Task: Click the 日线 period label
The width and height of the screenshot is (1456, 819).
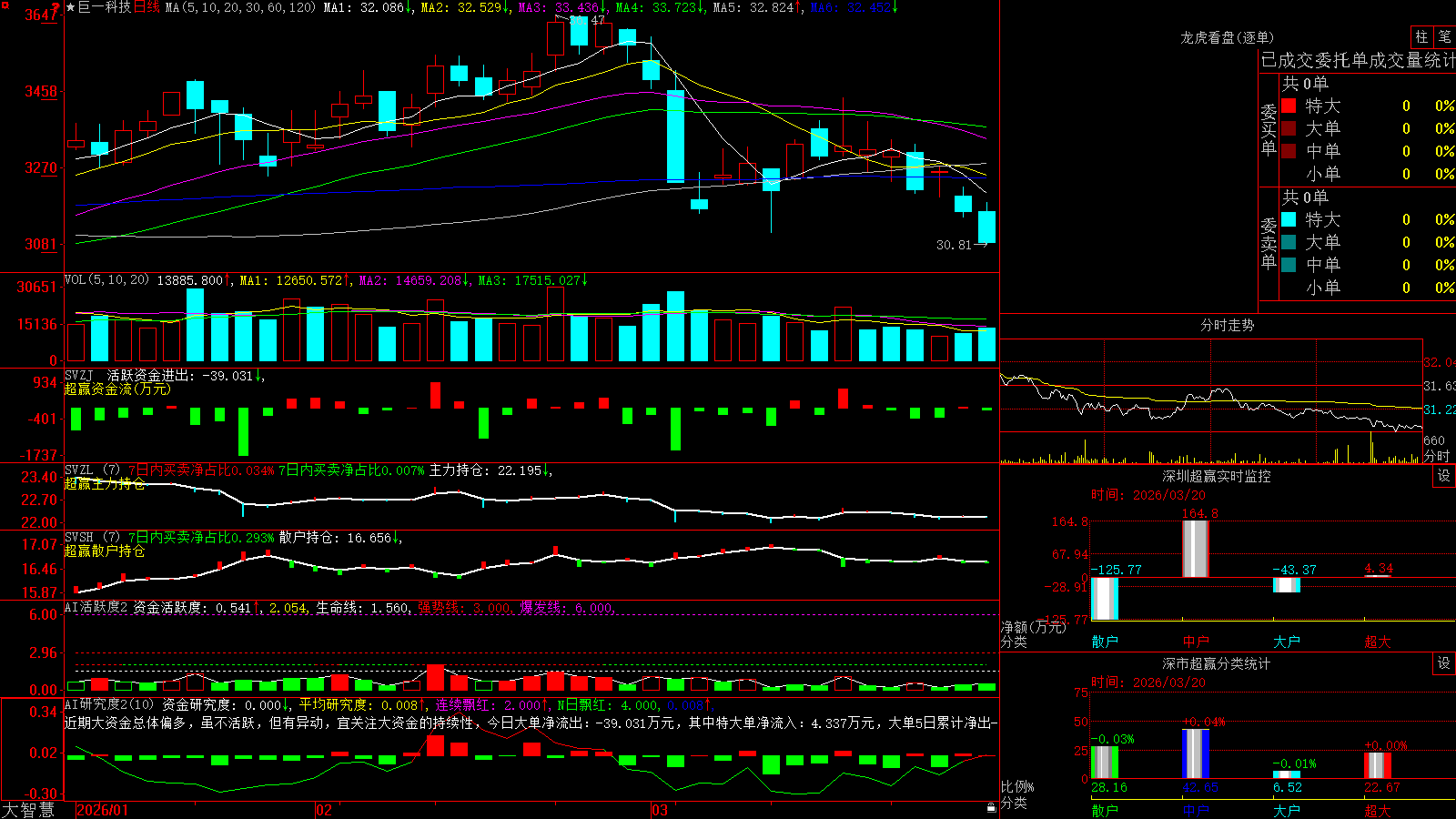Action: (147, 7)
